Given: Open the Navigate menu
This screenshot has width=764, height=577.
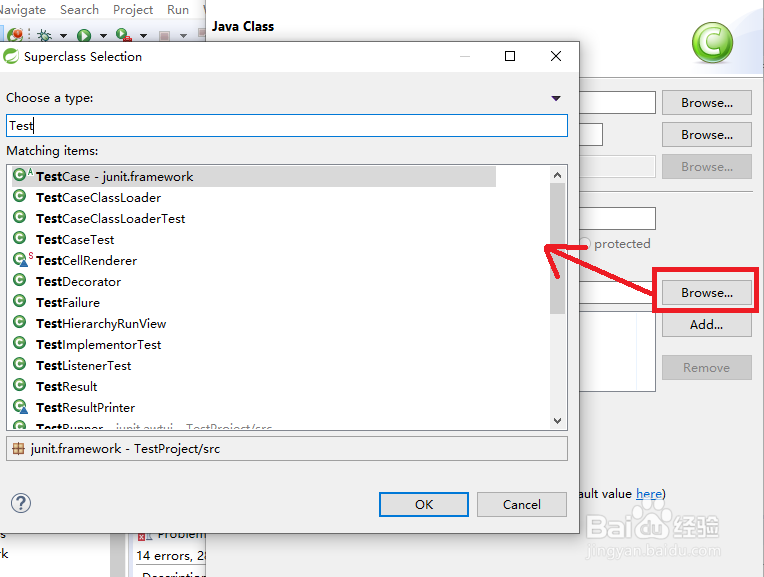Looking at the screenshot, I should [22, 10].
